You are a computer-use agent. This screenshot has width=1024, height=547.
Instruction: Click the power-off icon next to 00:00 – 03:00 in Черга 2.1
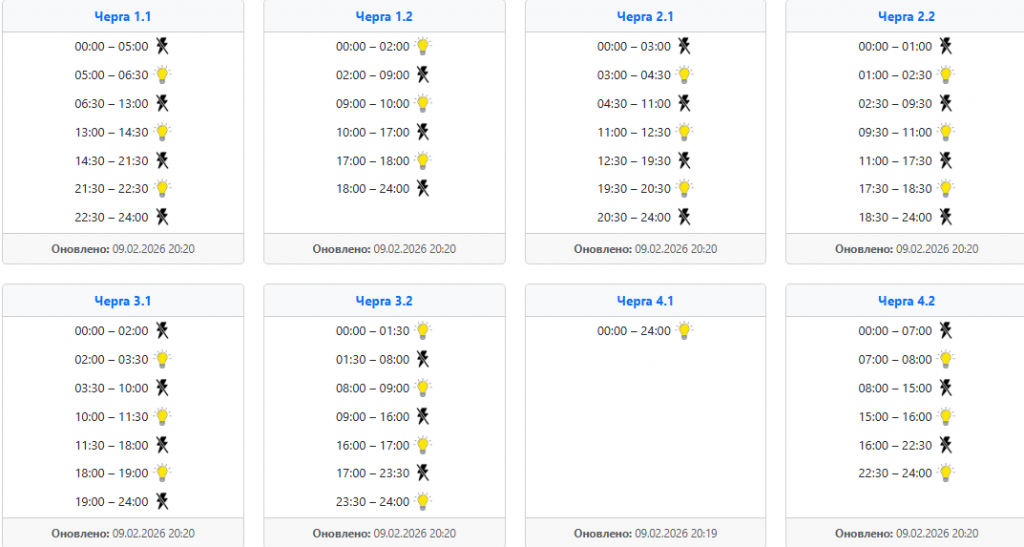pyautogui.click(x=685, y=46)
